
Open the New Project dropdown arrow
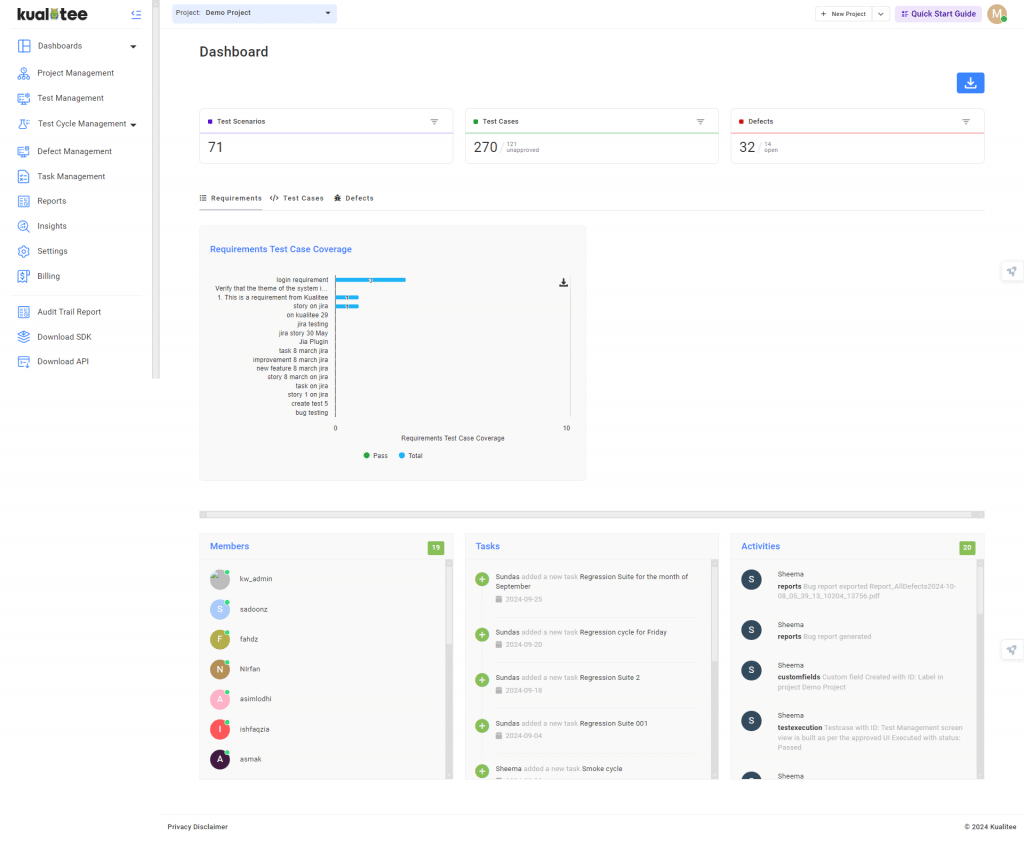[880, 14]
